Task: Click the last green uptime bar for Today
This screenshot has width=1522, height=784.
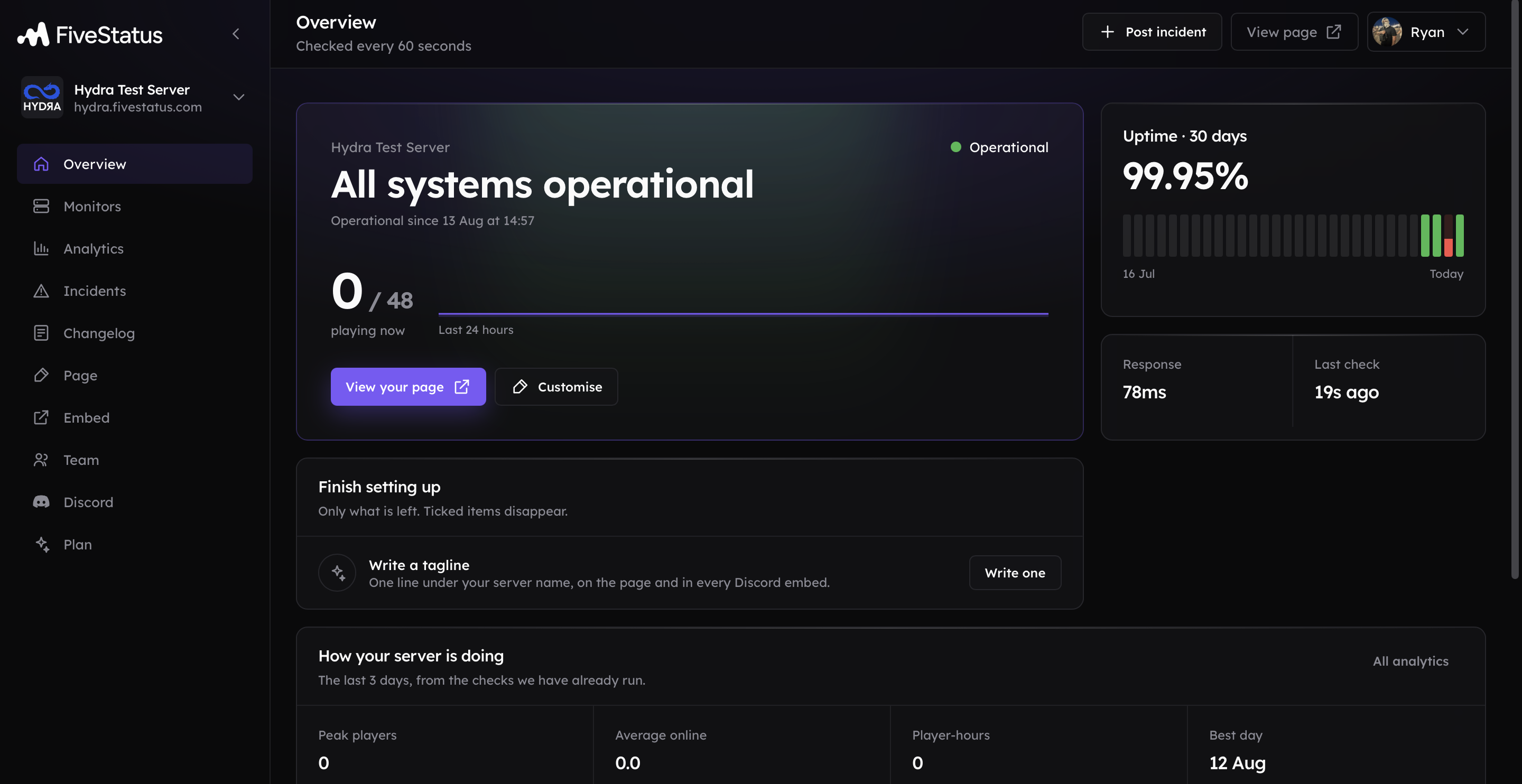Action: point(1460,235)
